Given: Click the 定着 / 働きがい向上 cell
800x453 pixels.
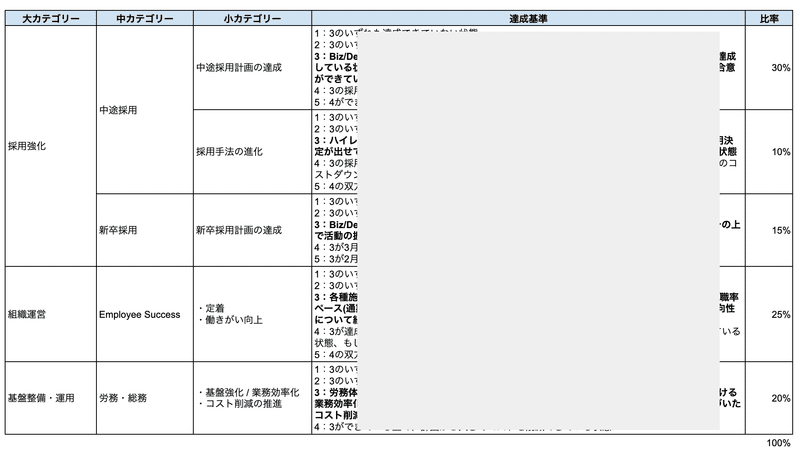Looking at the screenshot, I should (253, 314).
